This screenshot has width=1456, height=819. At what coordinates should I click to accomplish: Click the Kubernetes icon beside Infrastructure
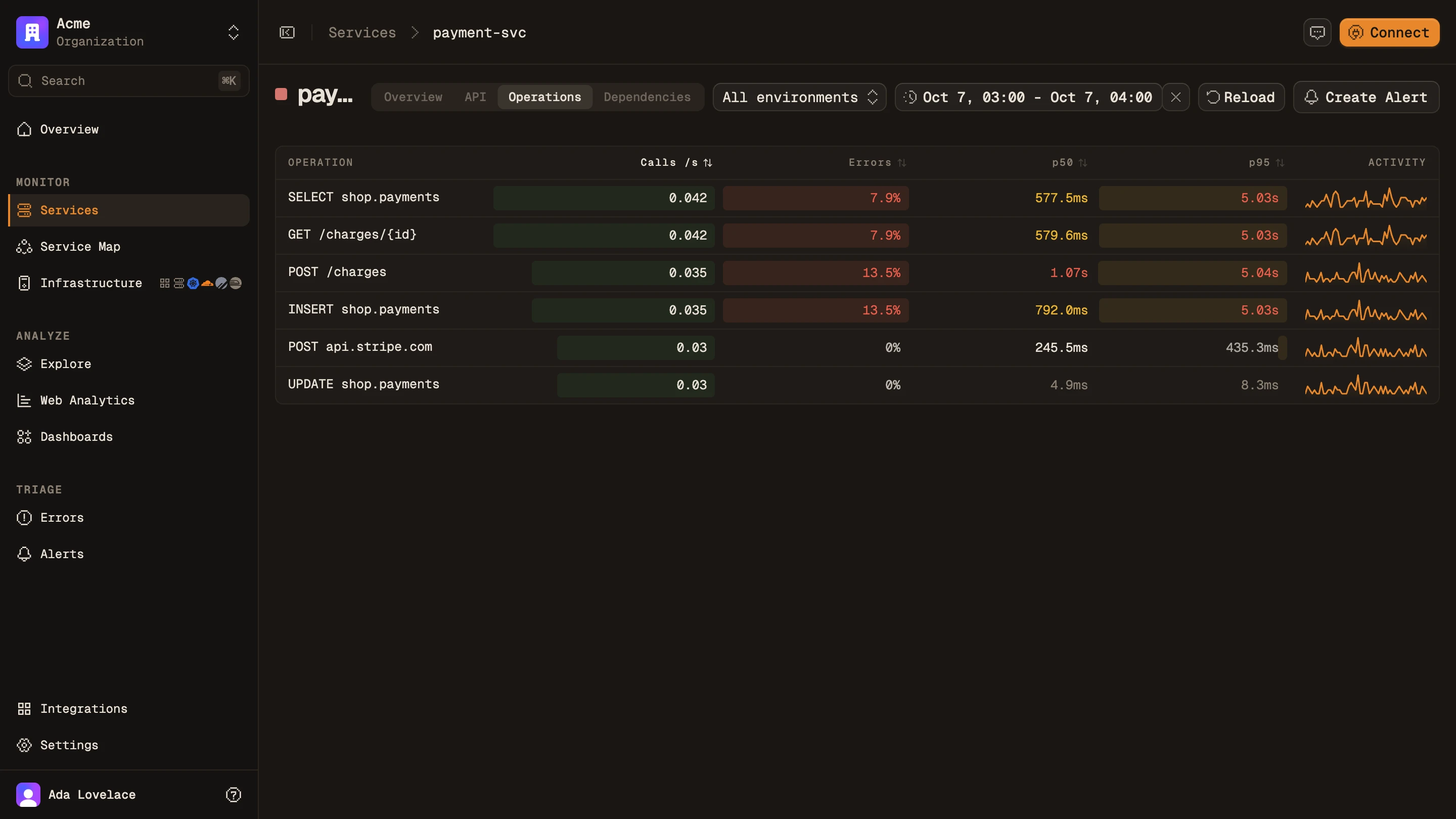tap(193, 283)
